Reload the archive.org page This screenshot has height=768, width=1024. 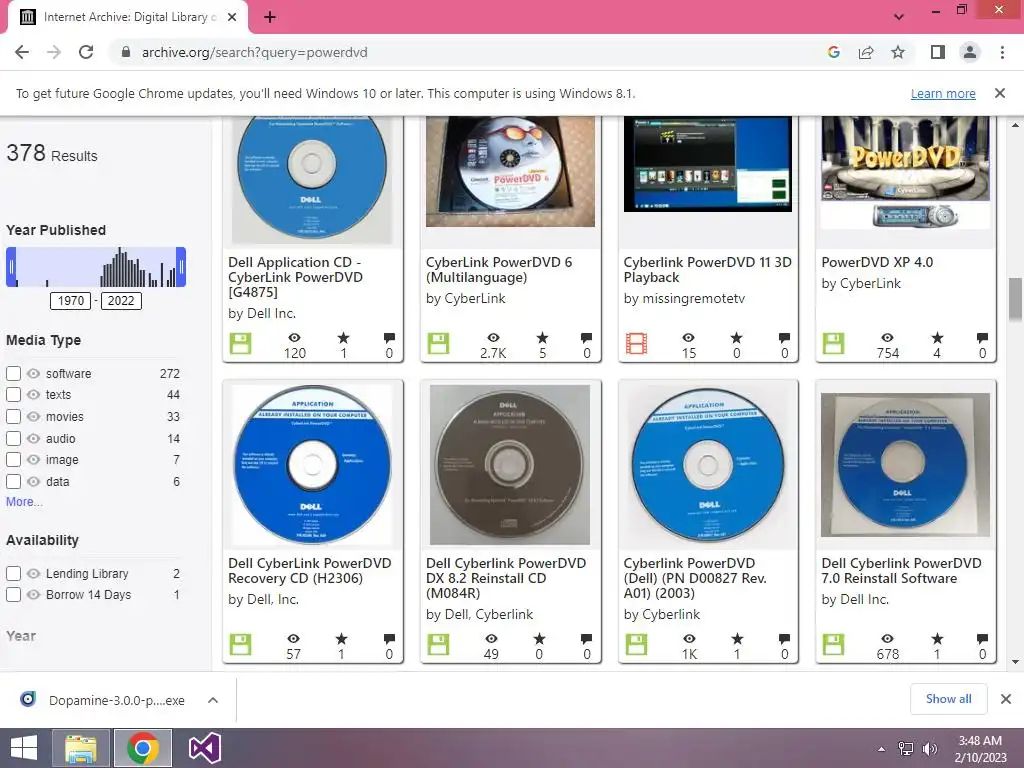click(86, 52)
